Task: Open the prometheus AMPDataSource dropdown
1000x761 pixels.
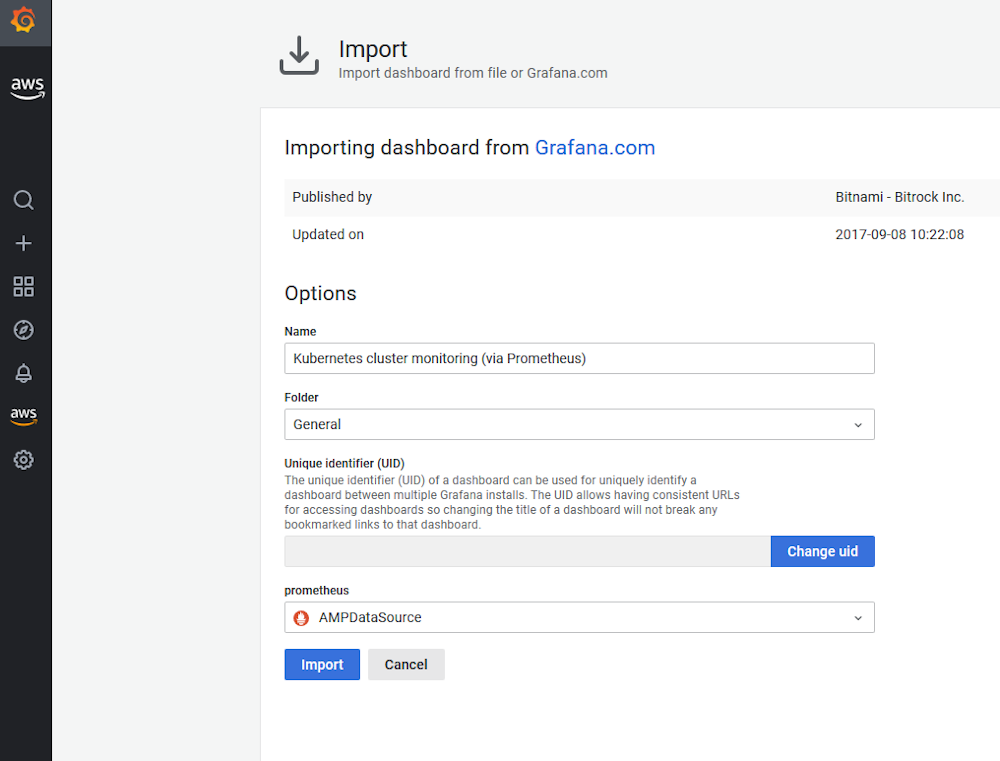Action: pyautogui.click(x=580, y=617)
